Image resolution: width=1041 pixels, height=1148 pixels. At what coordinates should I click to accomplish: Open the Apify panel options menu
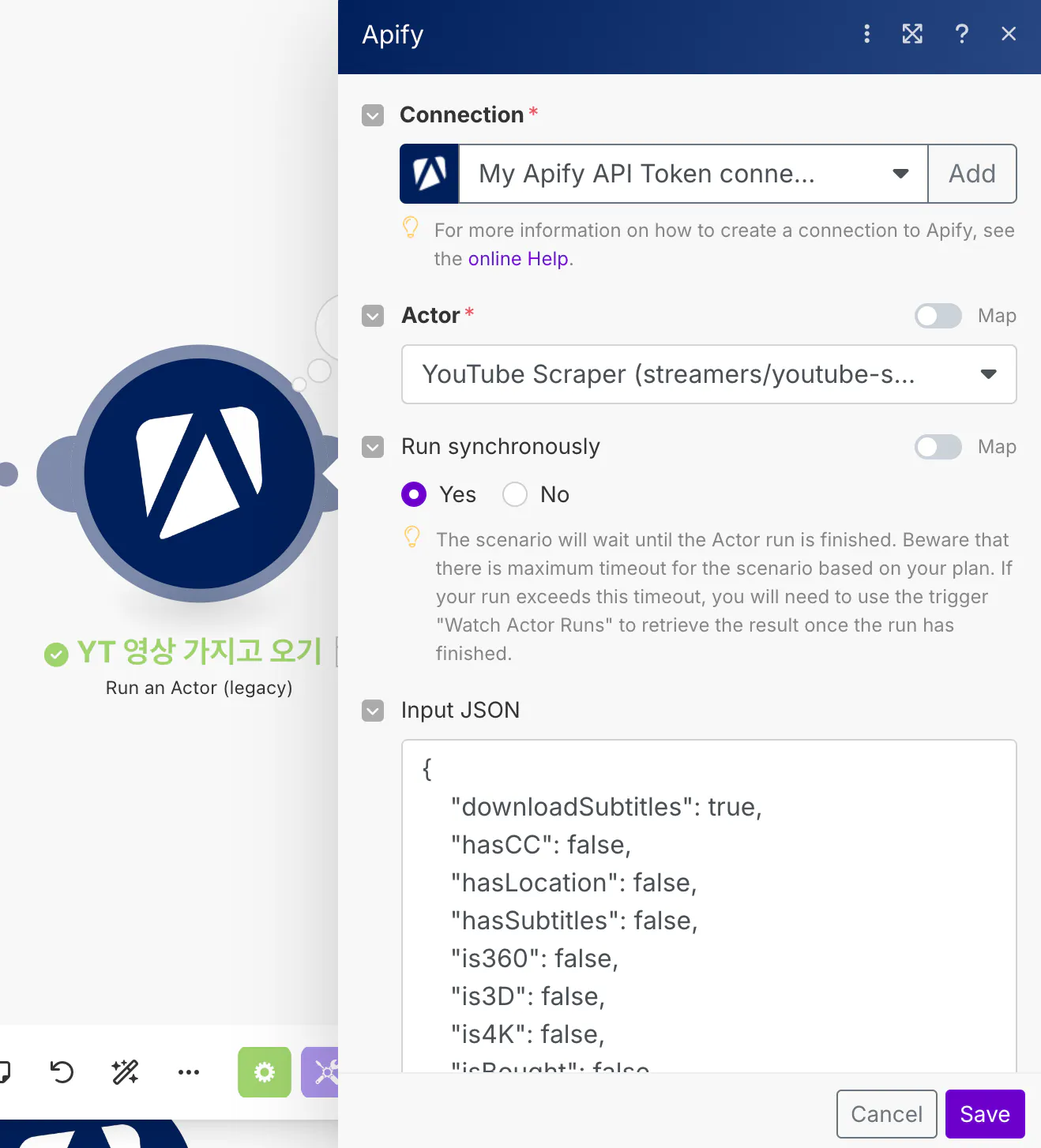click(867, 34)
